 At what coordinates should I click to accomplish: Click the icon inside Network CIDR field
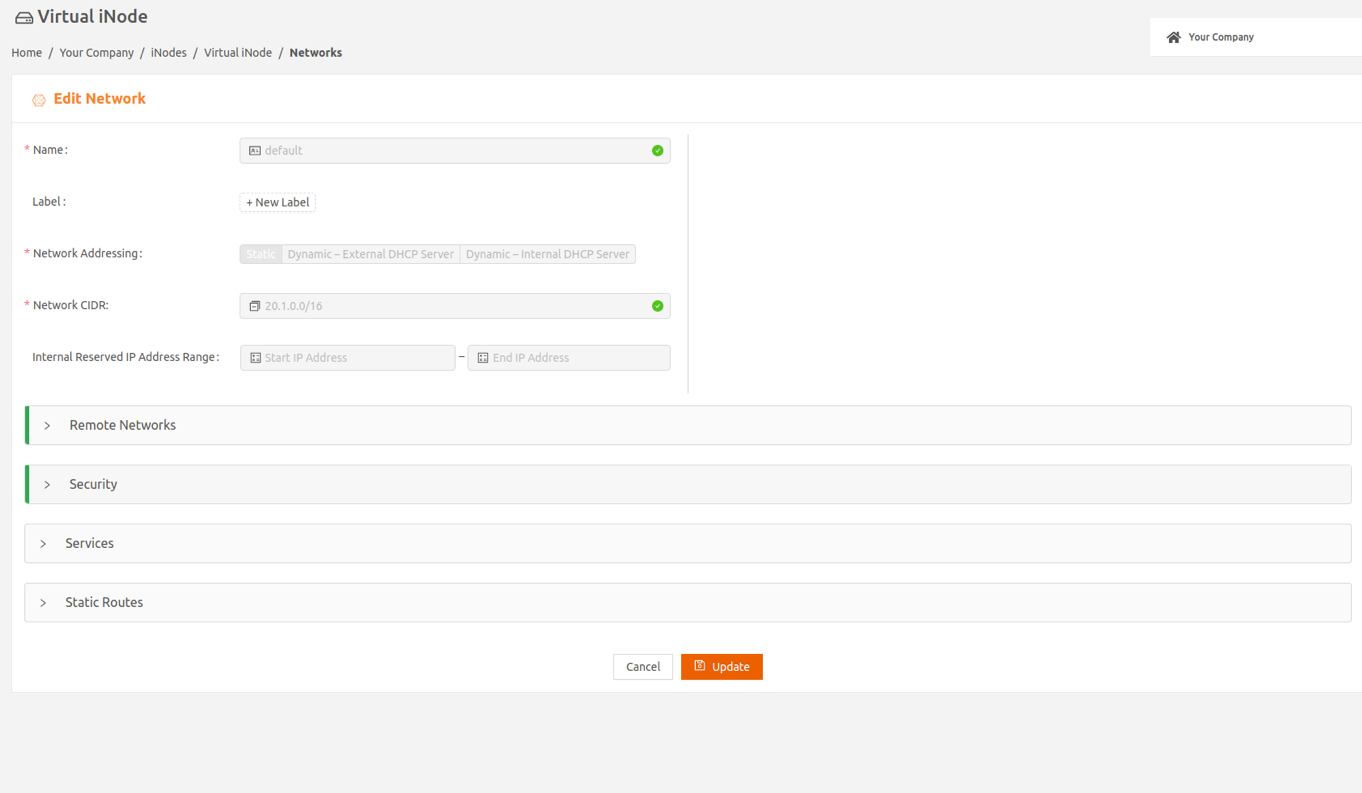tap(255, 306)
